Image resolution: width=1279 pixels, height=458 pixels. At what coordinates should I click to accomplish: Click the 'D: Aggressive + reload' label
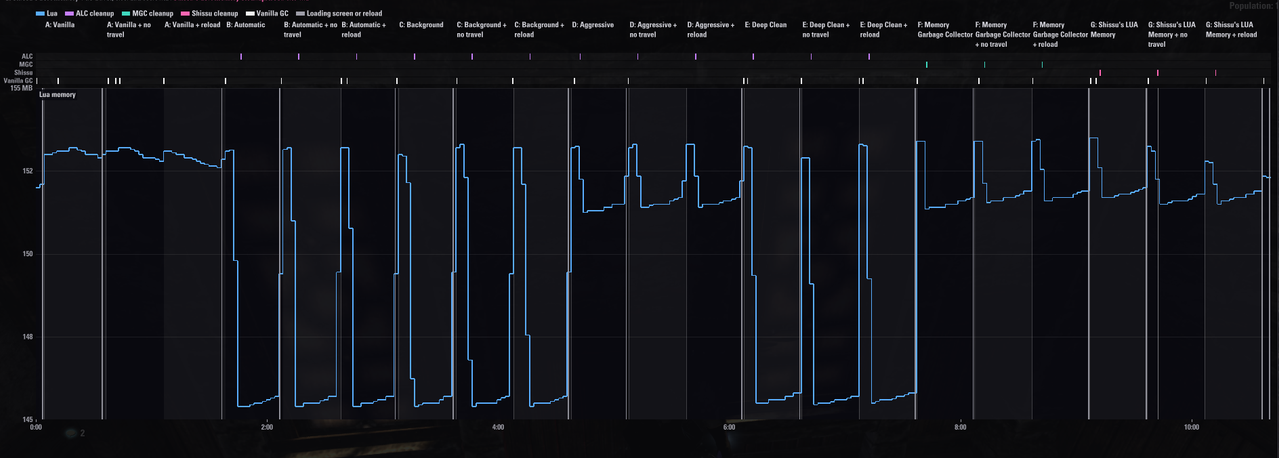[711, 29]
